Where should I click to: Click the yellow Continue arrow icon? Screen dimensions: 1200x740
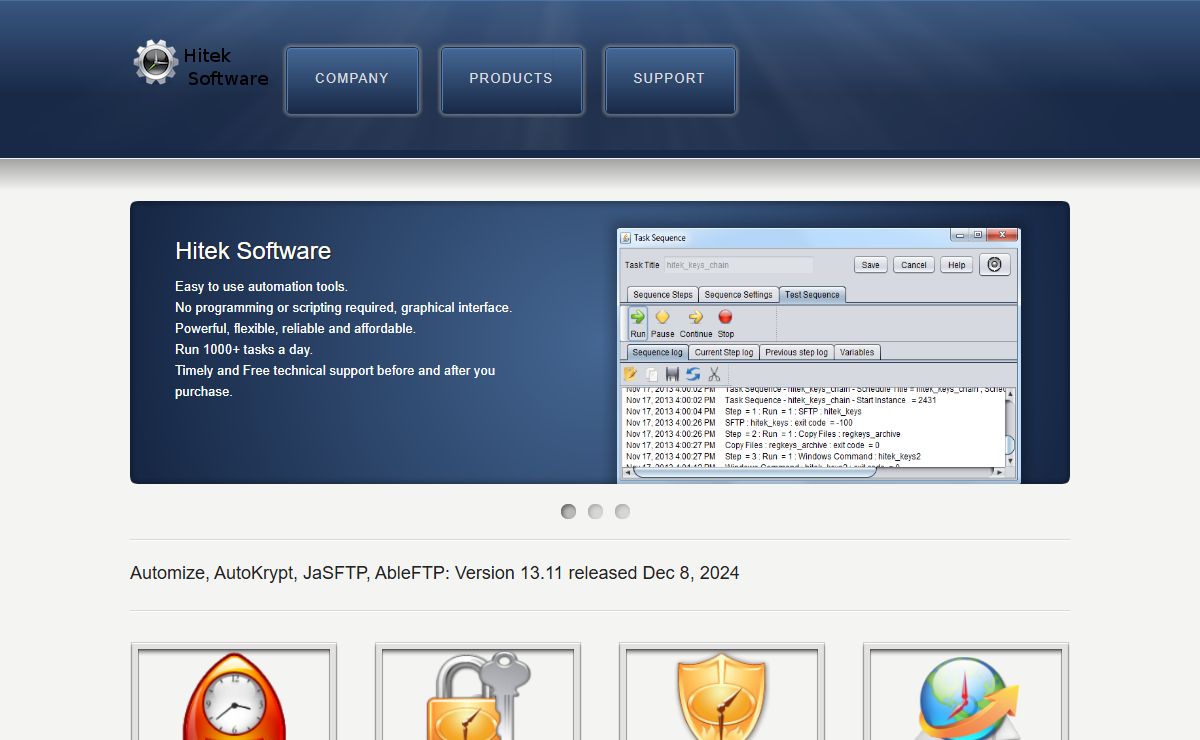tap(696, 318)
